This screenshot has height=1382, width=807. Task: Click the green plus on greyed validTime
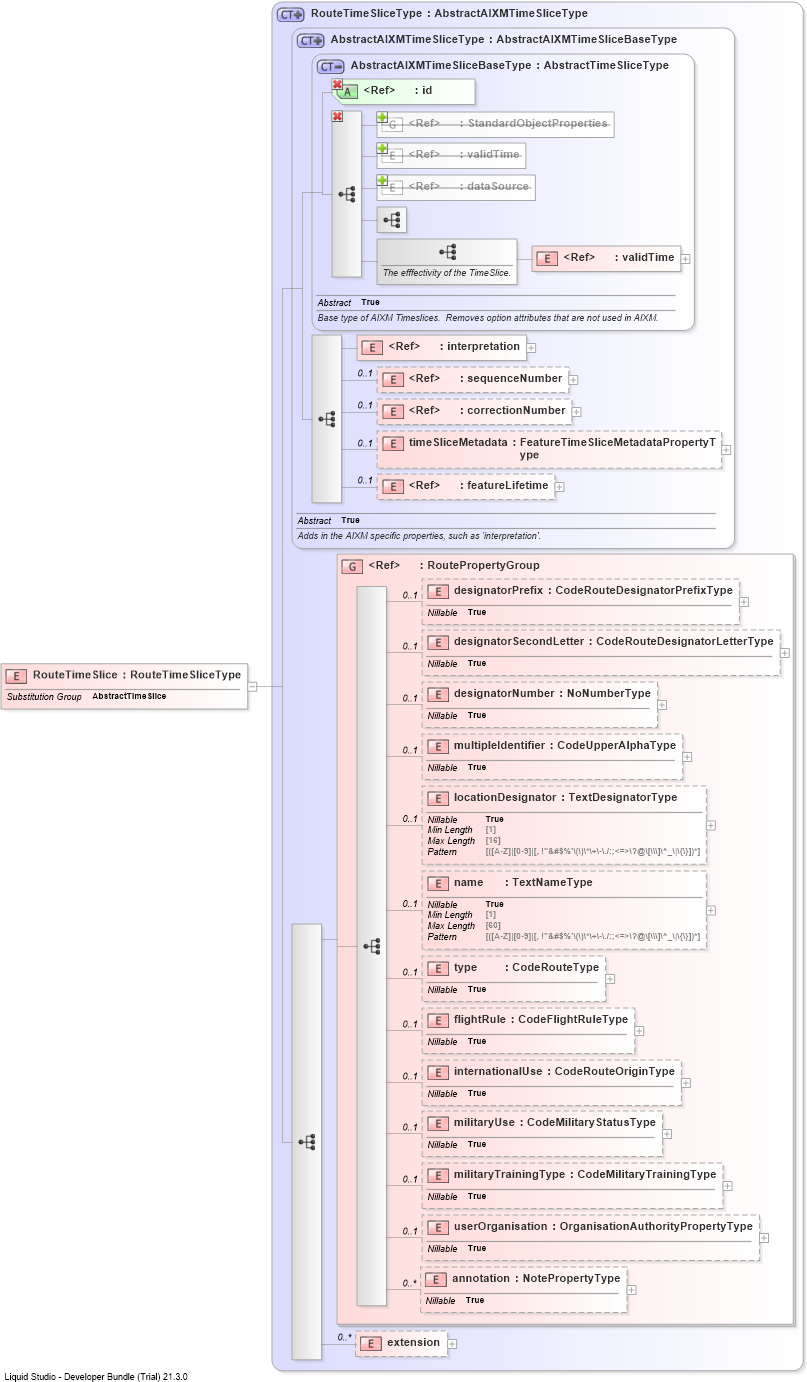(x=382, y=149)
